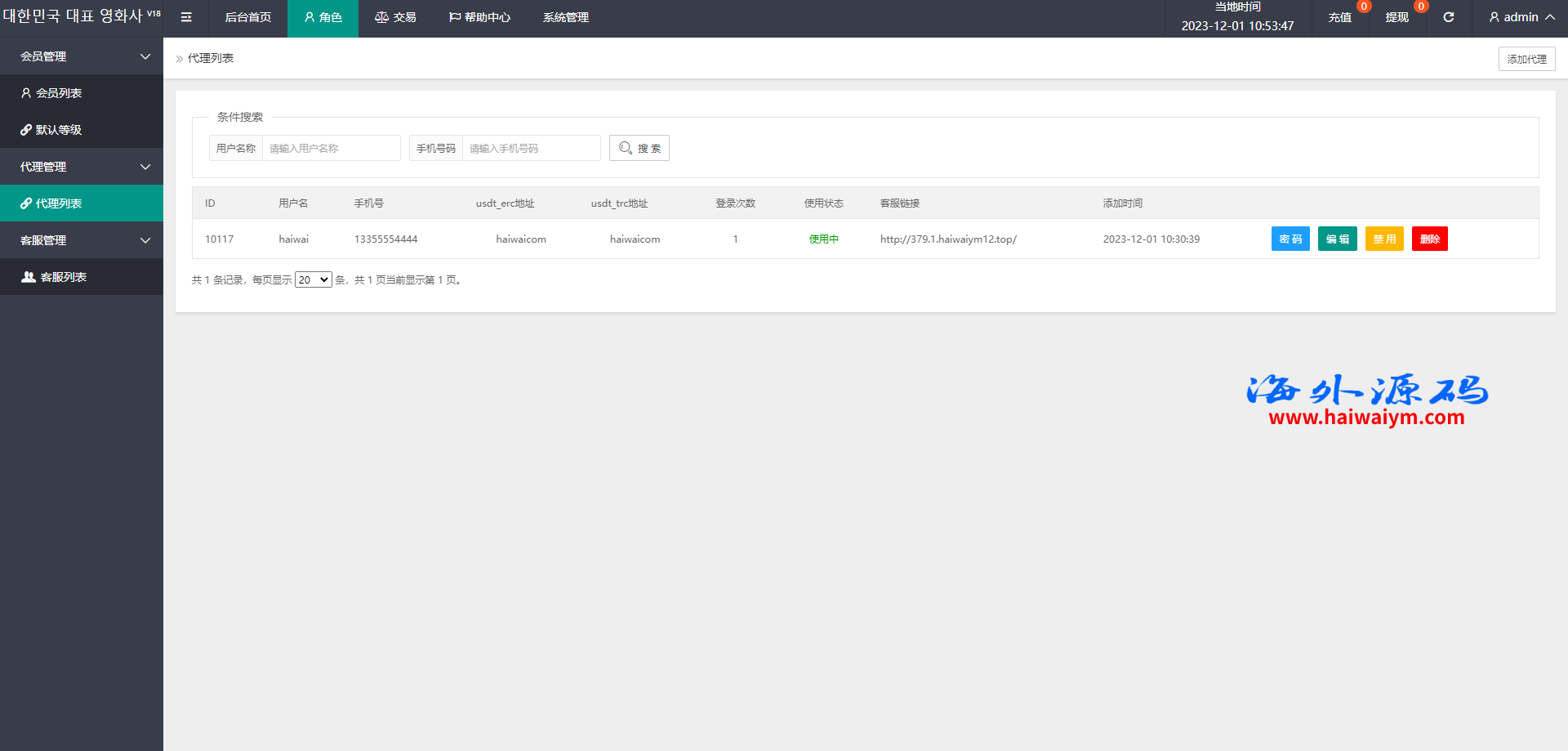Open the per-page count dropdown
The height and width of the screenshot is (751, 1568).
(313, 279)
